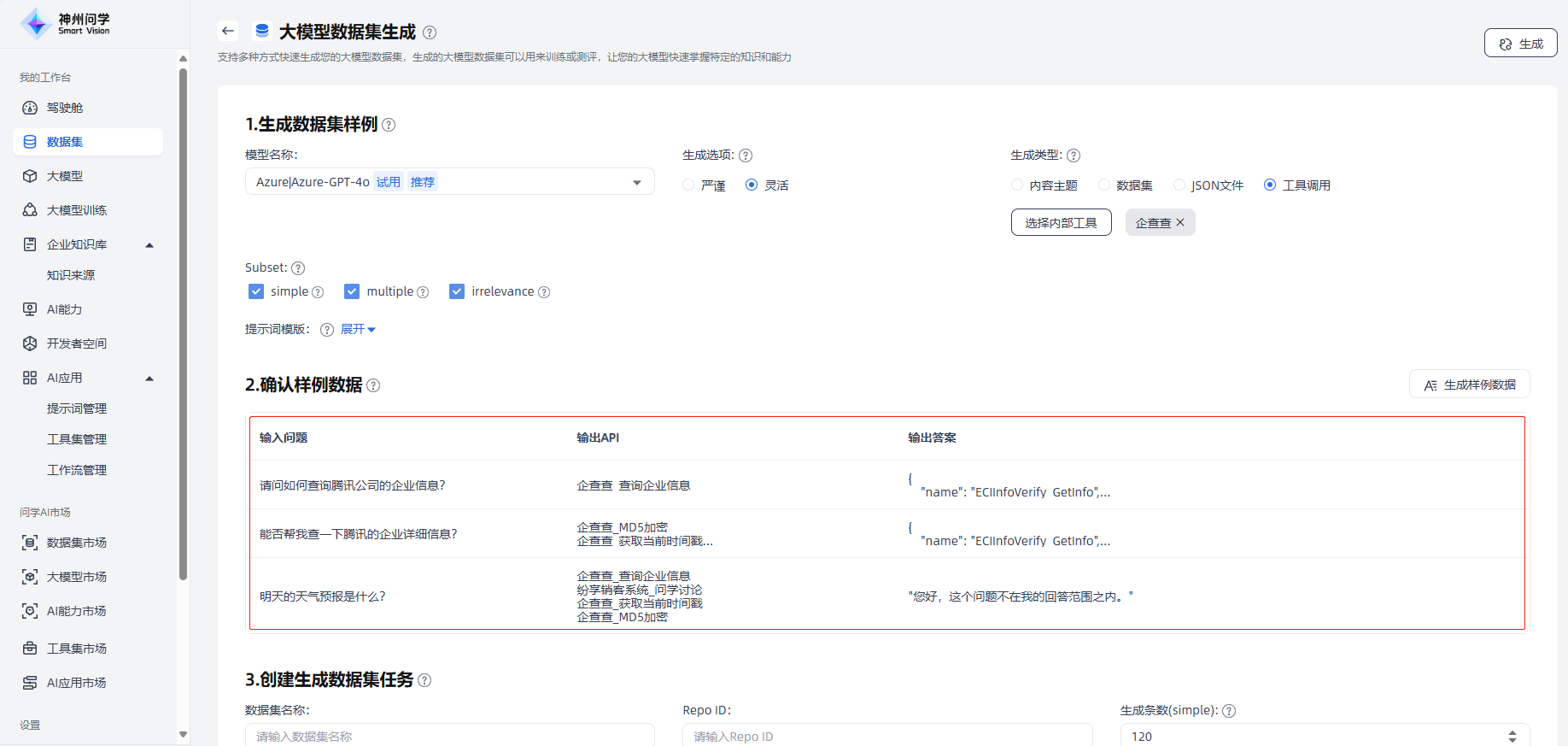
Task: Click help icon beside 大模型数据集生成 title
Action: coord(430,32)
